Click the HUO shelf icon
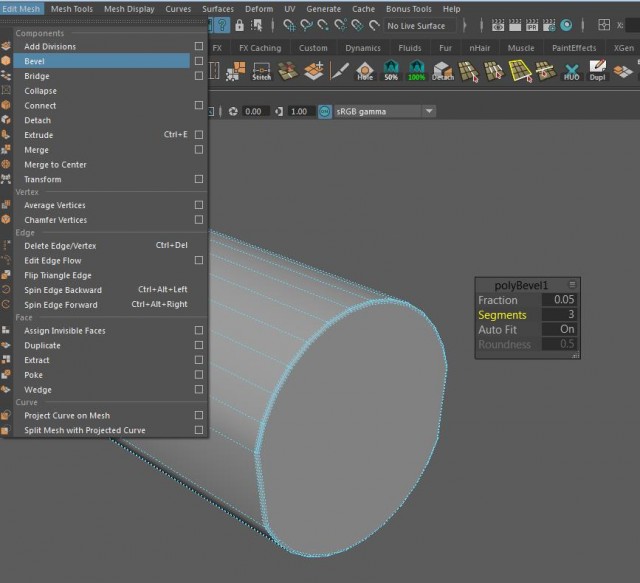 (x=571, y=72)
